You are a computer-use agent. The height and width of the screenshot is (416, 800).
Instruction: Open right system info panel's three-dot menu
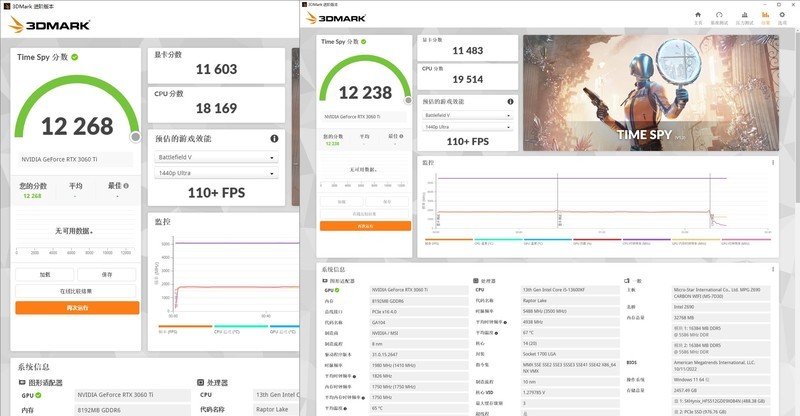pos(773,269)
